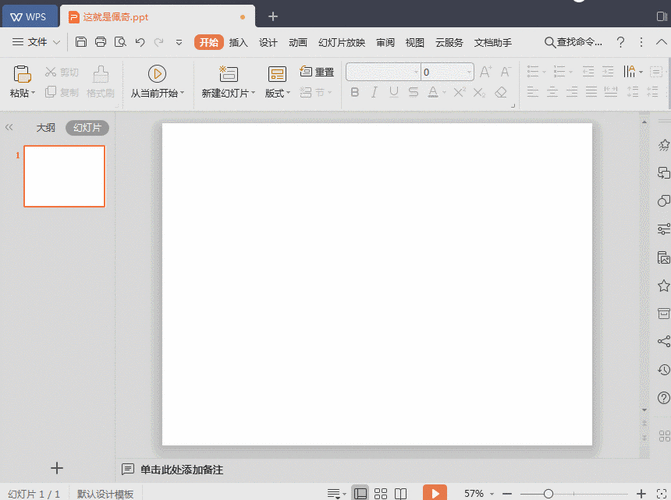Screen dimensions: 671x500
Task: Click the 重置 reset button
Action: 317,72
